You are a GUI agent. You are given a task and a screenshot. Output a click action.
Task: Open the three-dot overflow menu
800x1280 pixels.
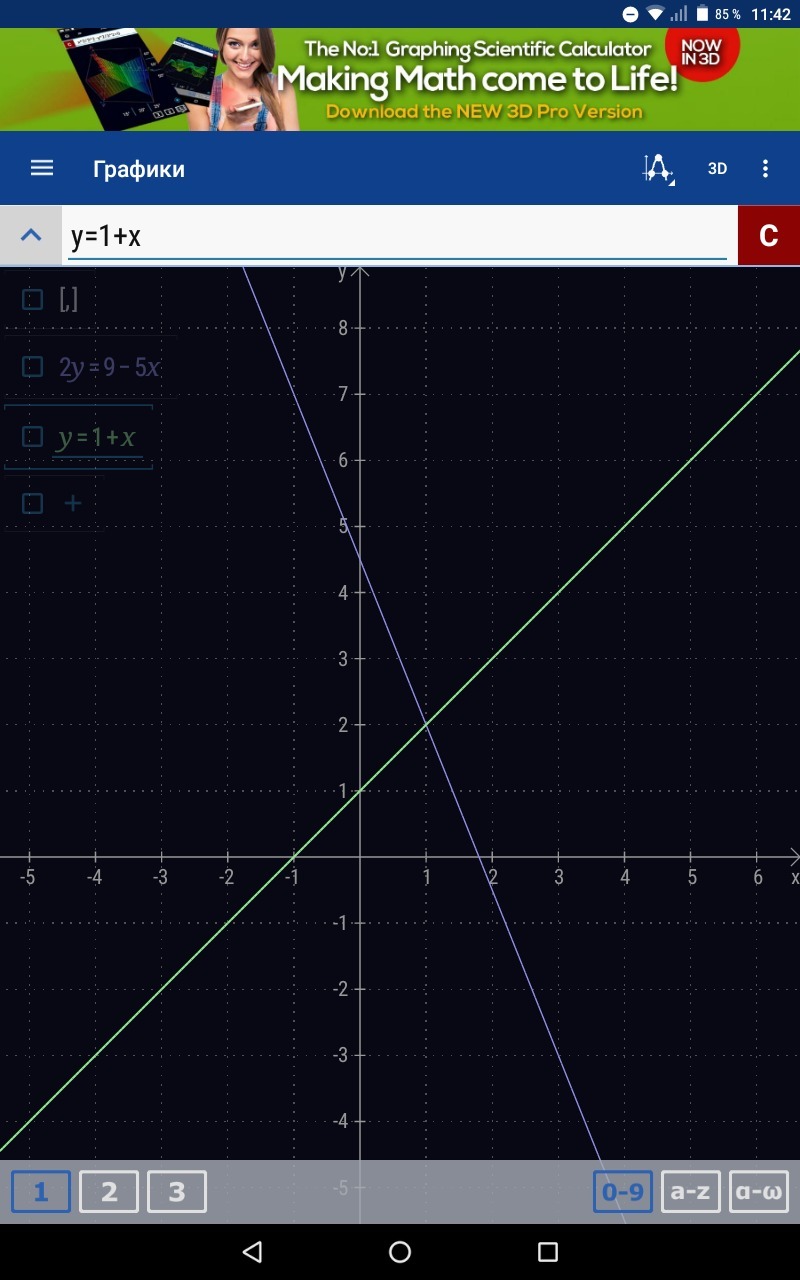click(766, 168)
